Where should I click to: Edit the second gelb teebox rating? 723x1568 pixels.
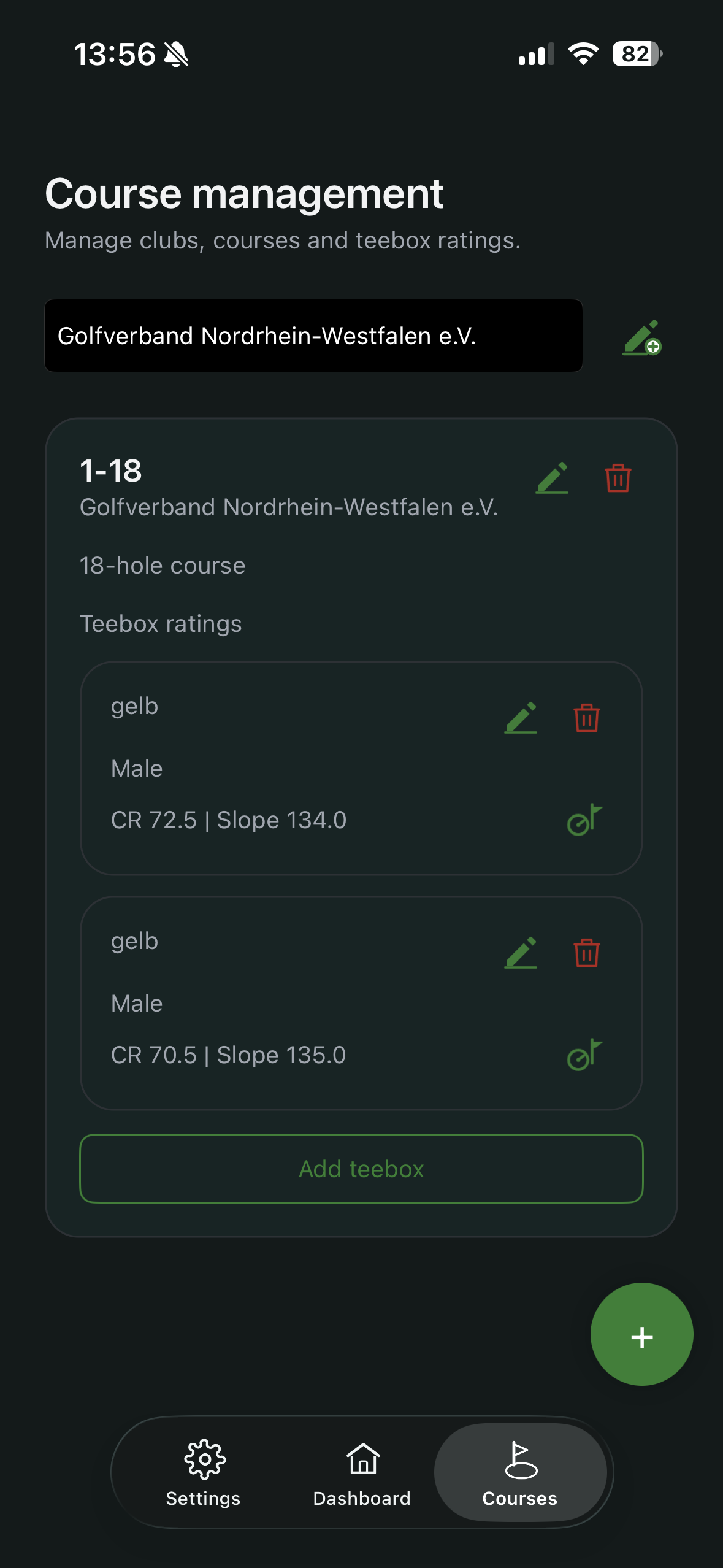[521, 953]
